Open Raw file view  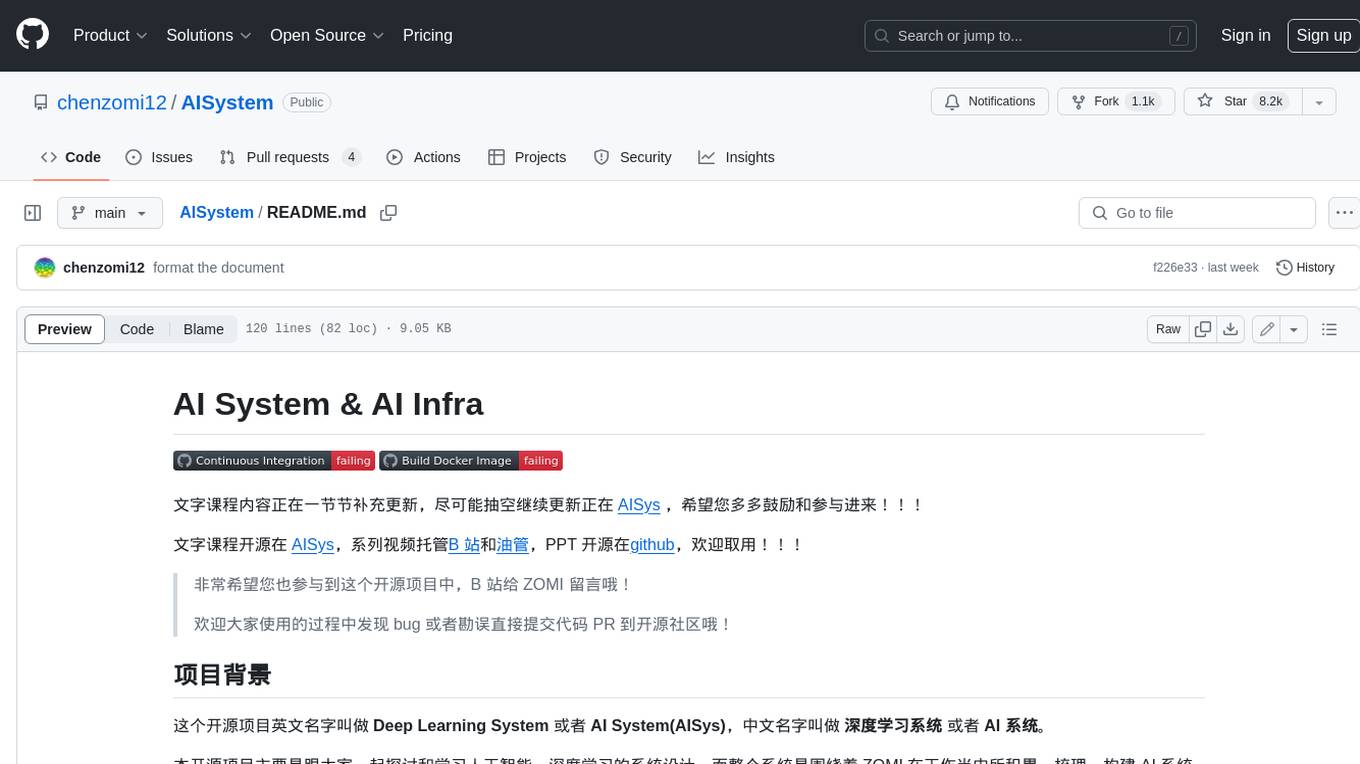(x=1168, y=329)
